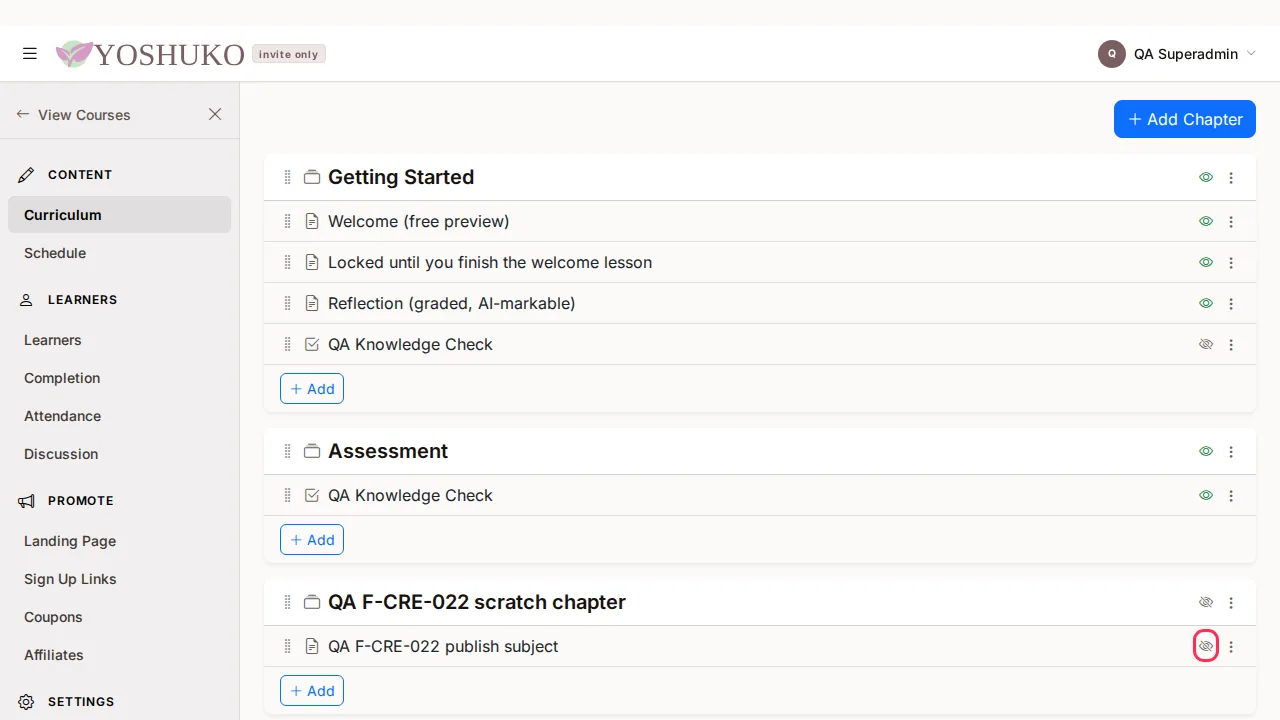This screenshot has width=1280, height=720.
Task: Click drag handle of QA F-CRE-022 scratch chapter
Action: (287, 602)
